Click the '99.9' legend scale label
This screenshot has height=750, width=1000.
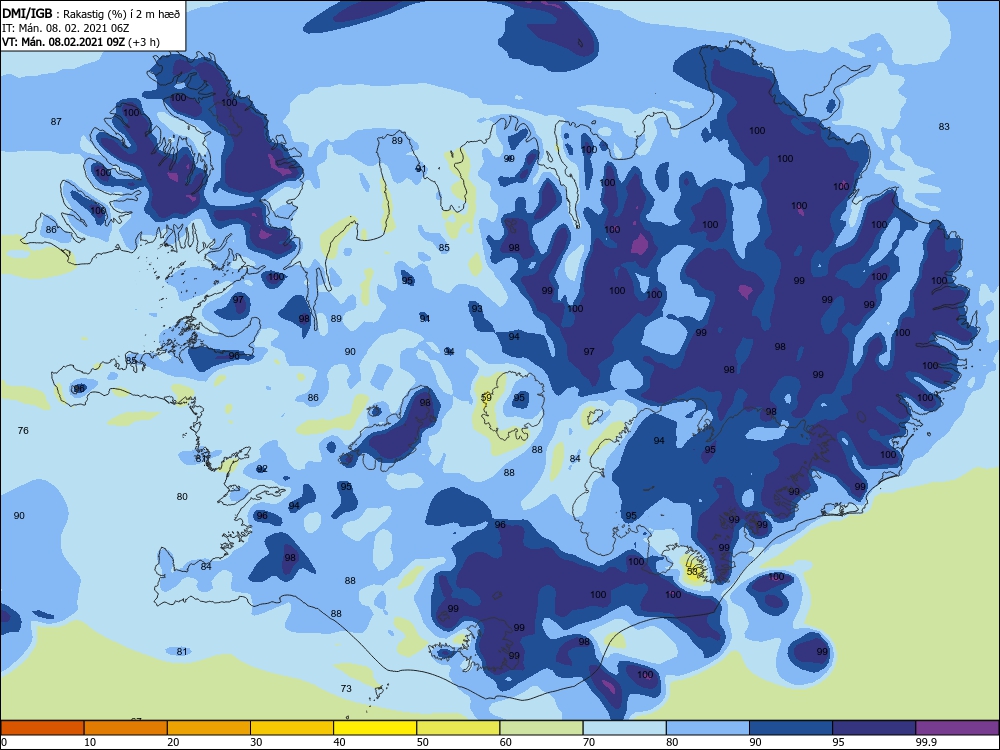click(925, 742)
